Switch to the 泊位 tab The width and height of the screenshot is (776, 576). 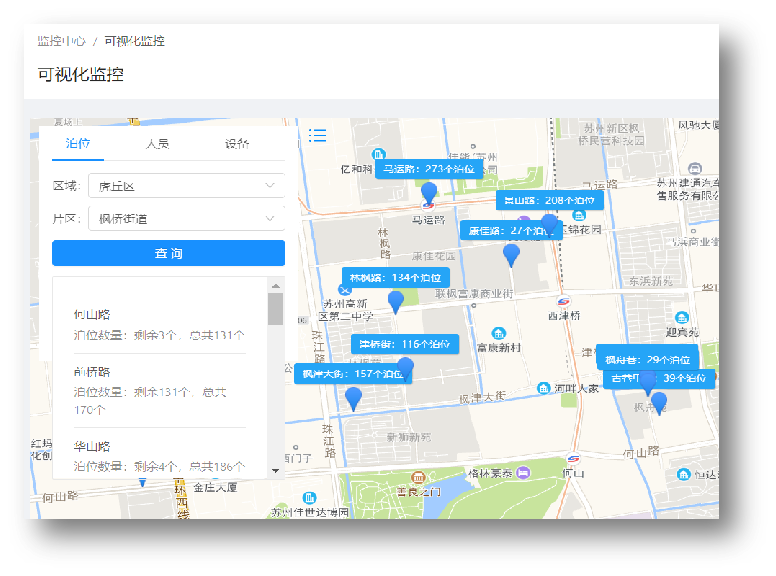click(78, 143)
